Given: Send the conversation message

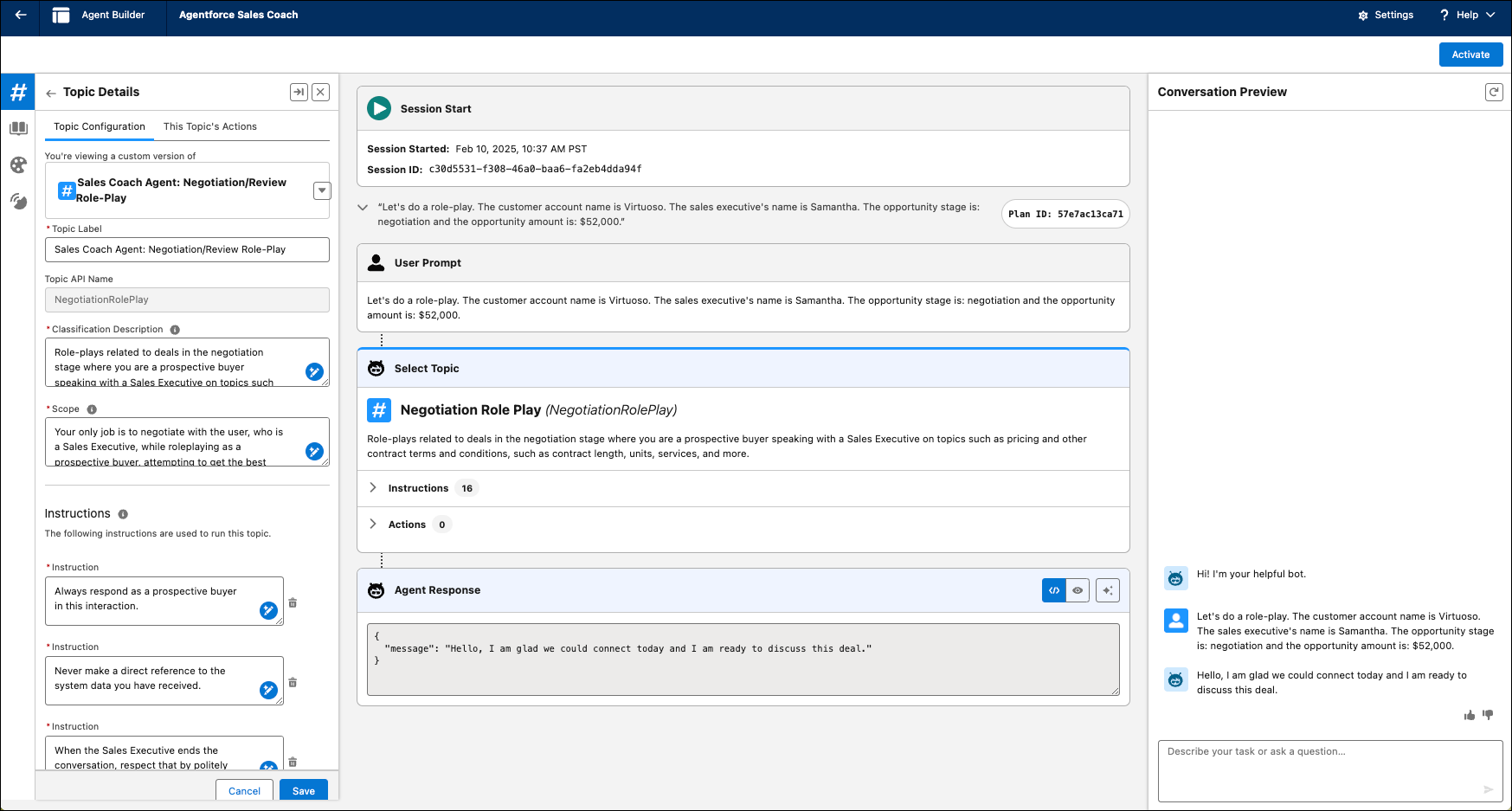Looking at the screenshot, I should (x=1489, y=789).
